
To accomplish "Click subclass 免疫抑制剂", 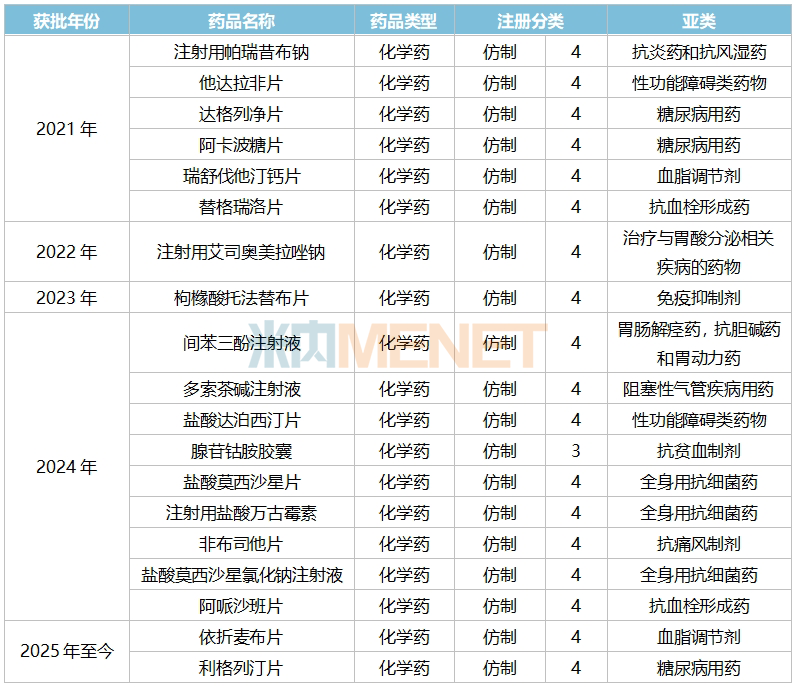I will 699,298.
